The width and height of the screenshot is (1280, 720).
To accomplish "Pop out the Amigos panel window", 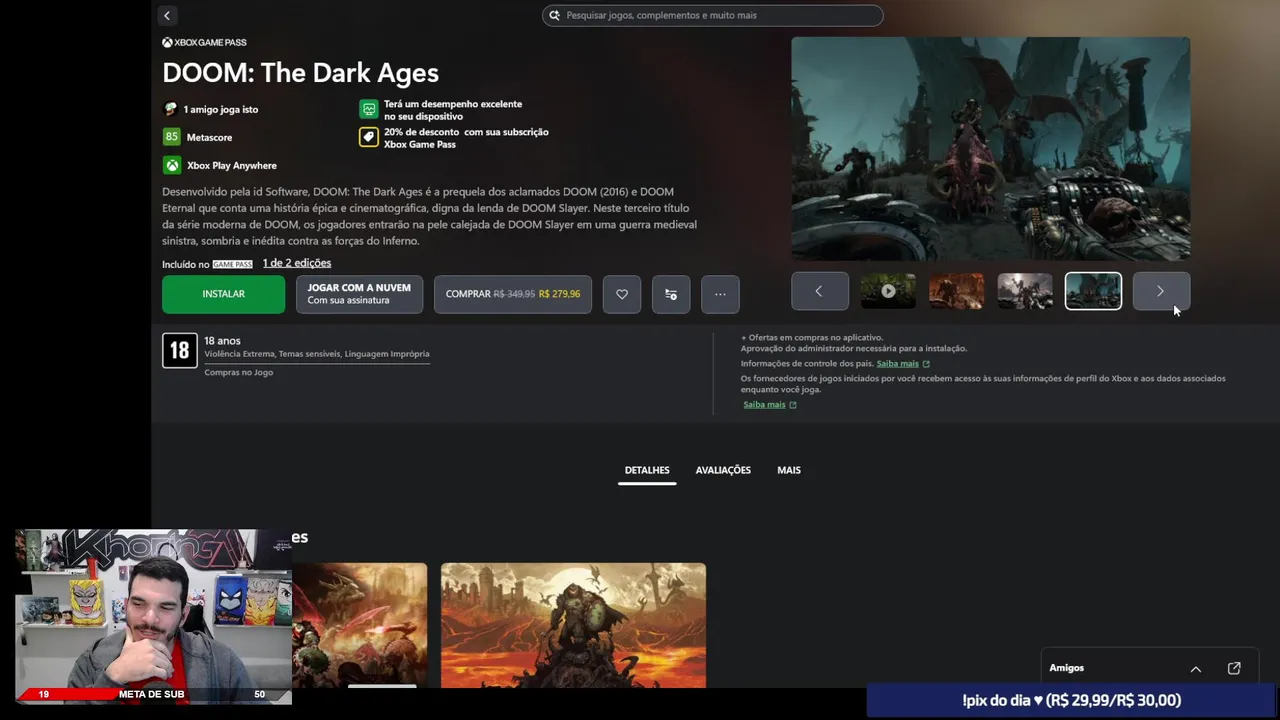I will pos(1234,668).
